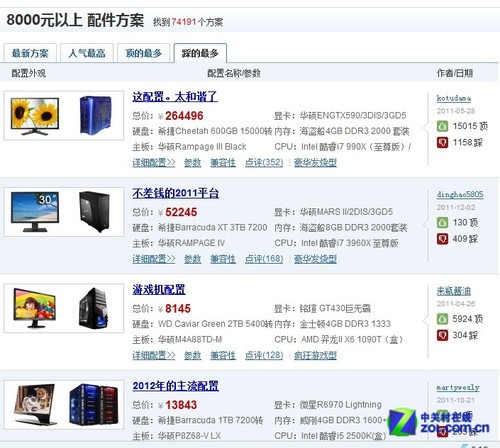Image resolution: width=500 pixels, height=448 pixels.
Task: Downvote the kotudana build via its red thumbs-down icon
Action: click(442, 143)
